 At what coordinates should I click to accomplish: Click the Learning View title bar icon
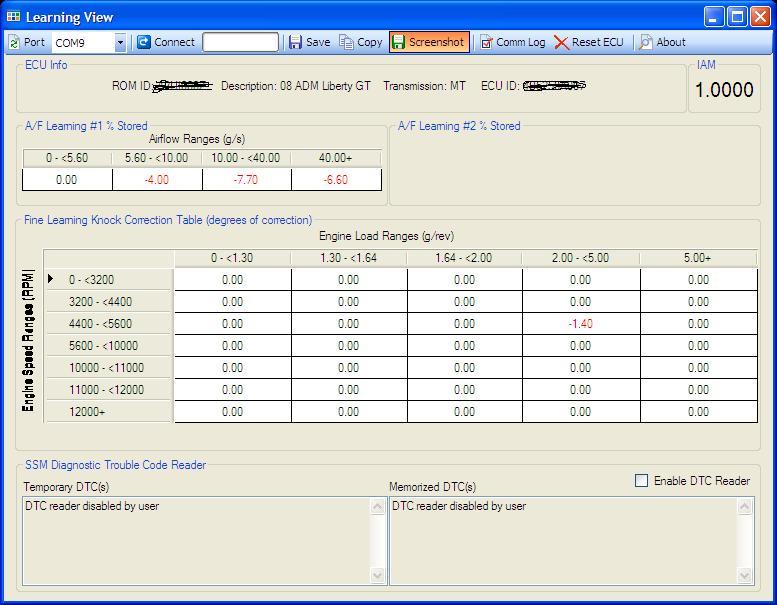coord(13,17)
